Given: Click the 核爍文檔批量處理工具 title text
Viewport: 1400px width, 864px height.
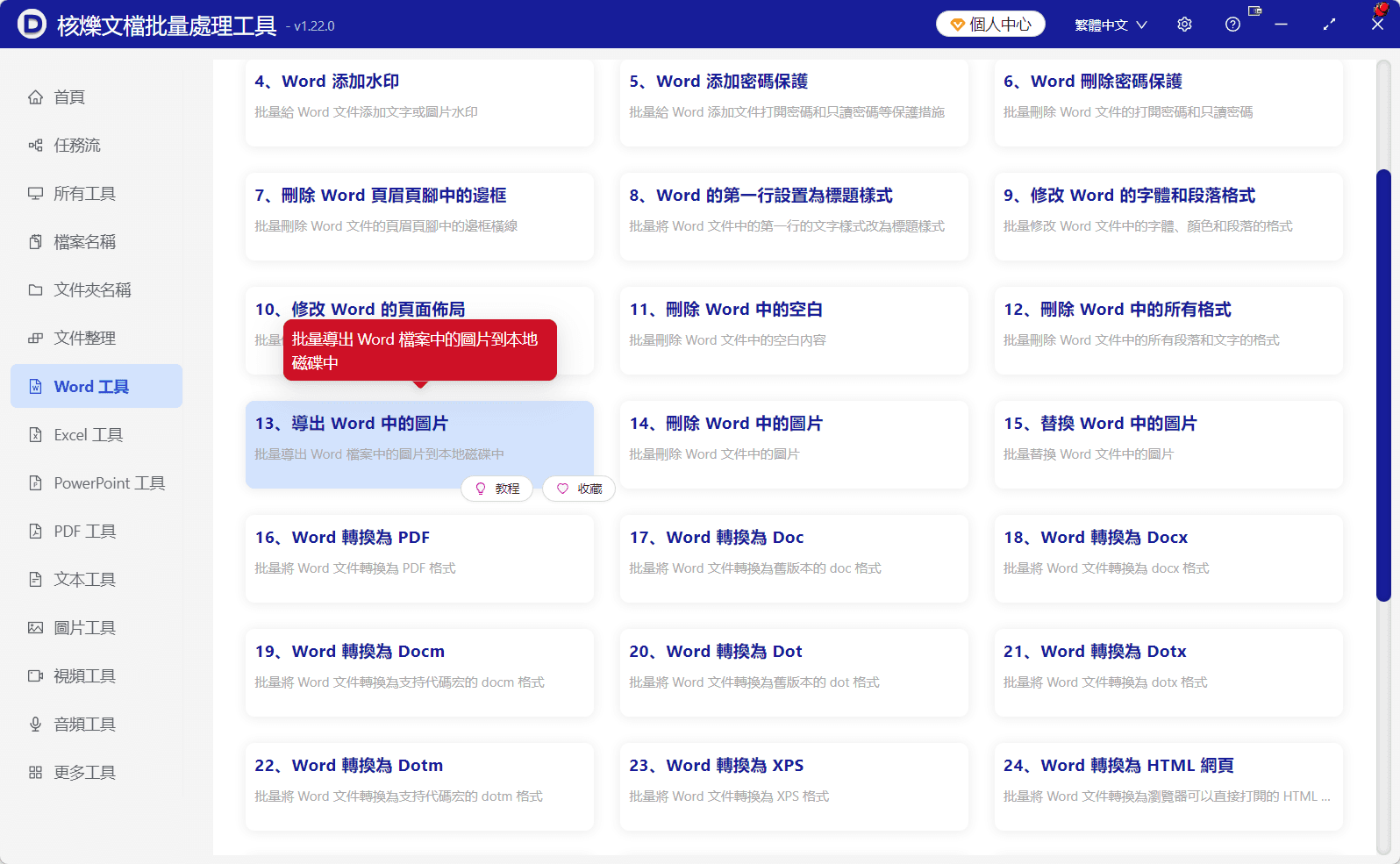Looking at the screenshot, I should tap(167, 25).
